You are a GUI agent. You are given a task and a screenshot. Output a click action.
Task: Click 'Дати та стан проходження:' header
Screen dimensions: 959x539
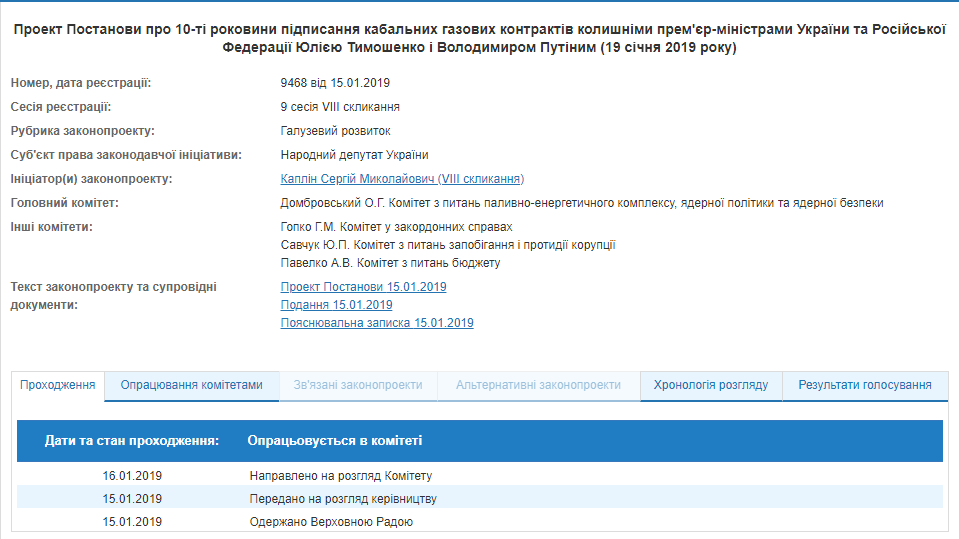(x=131, y=441)
